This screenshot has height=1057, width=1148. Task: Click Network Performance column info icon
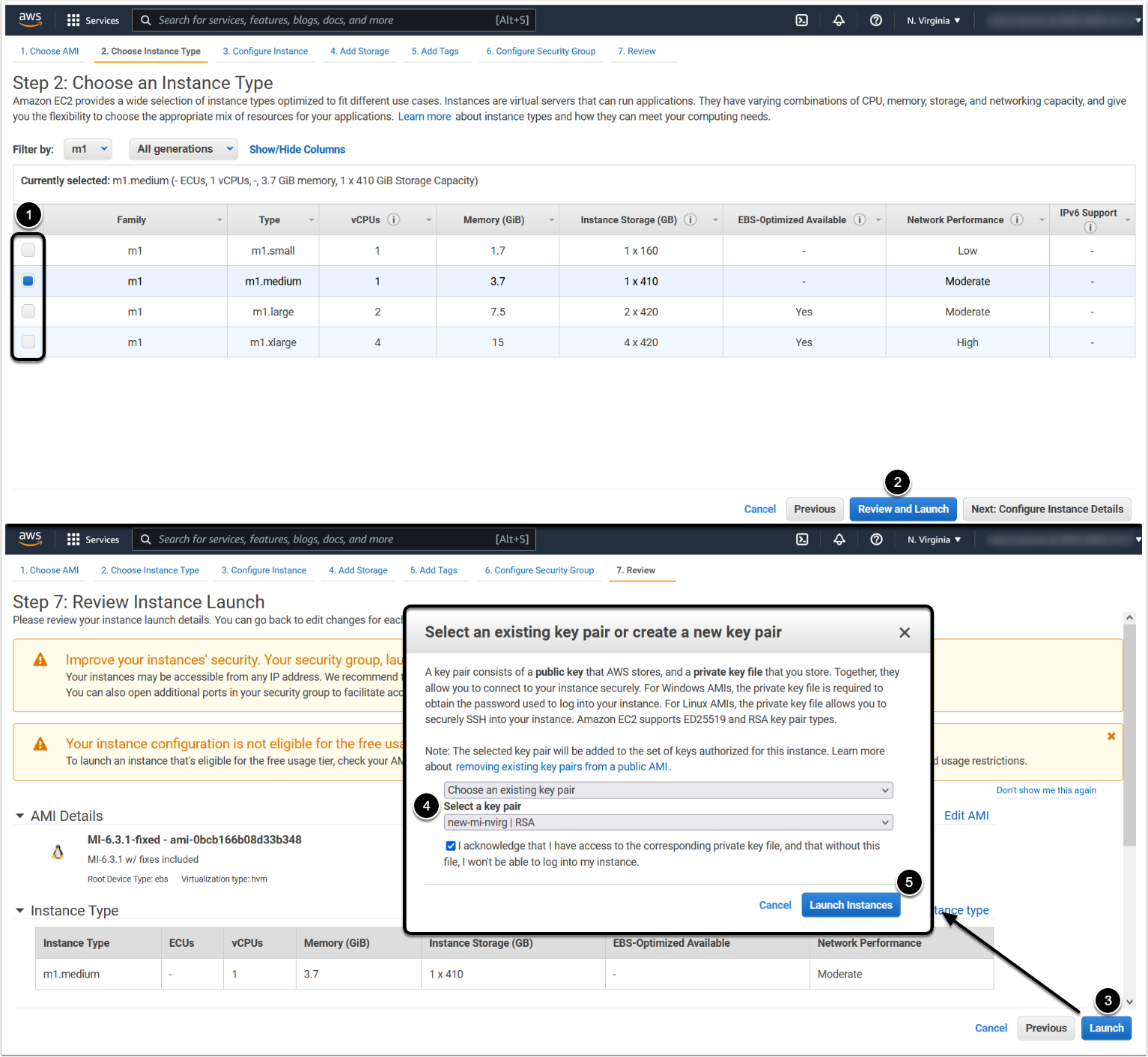tap(1017, 219)
